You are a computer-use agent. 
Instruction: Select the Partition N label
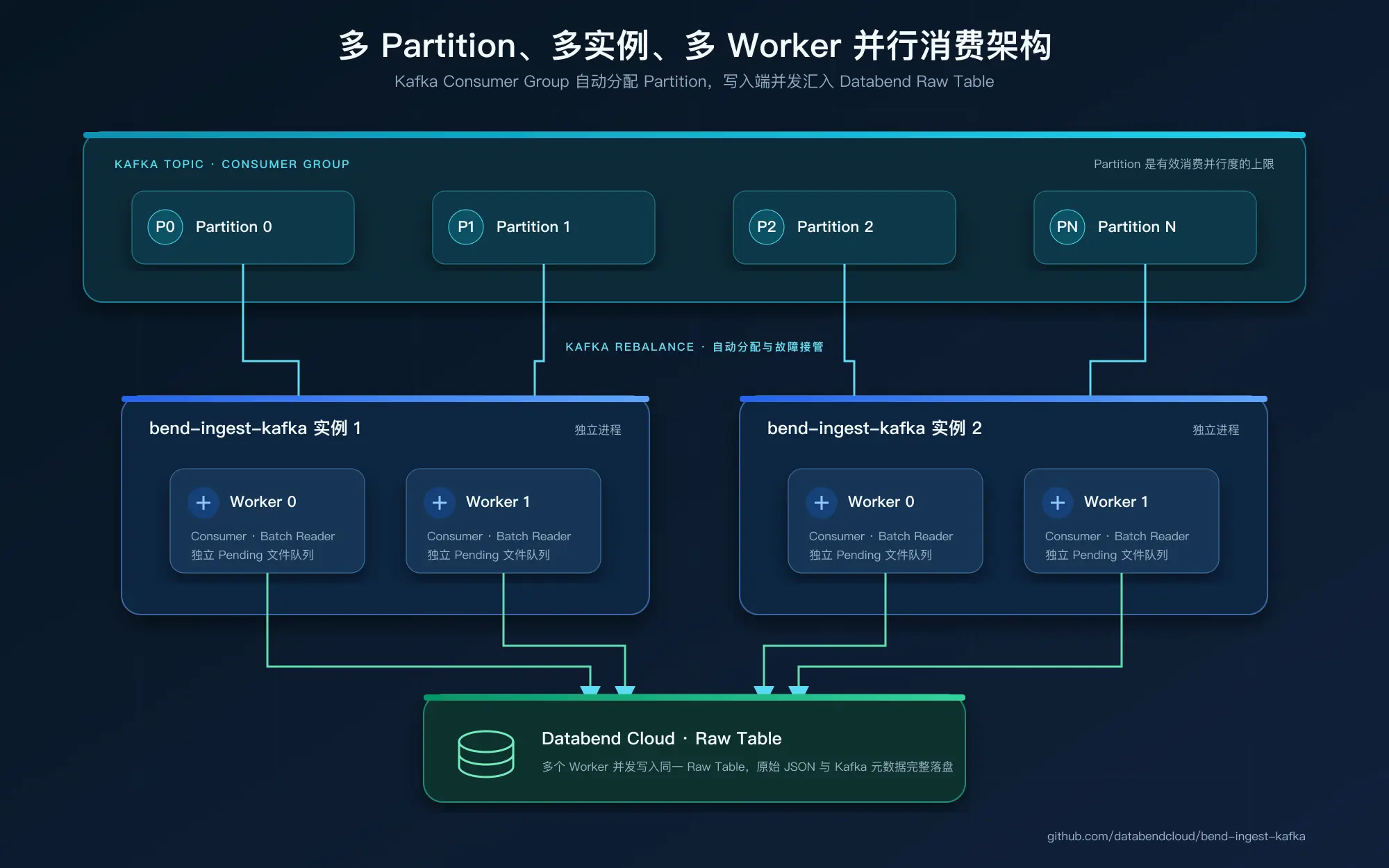pyautogui.click(x=1137, y=227)
